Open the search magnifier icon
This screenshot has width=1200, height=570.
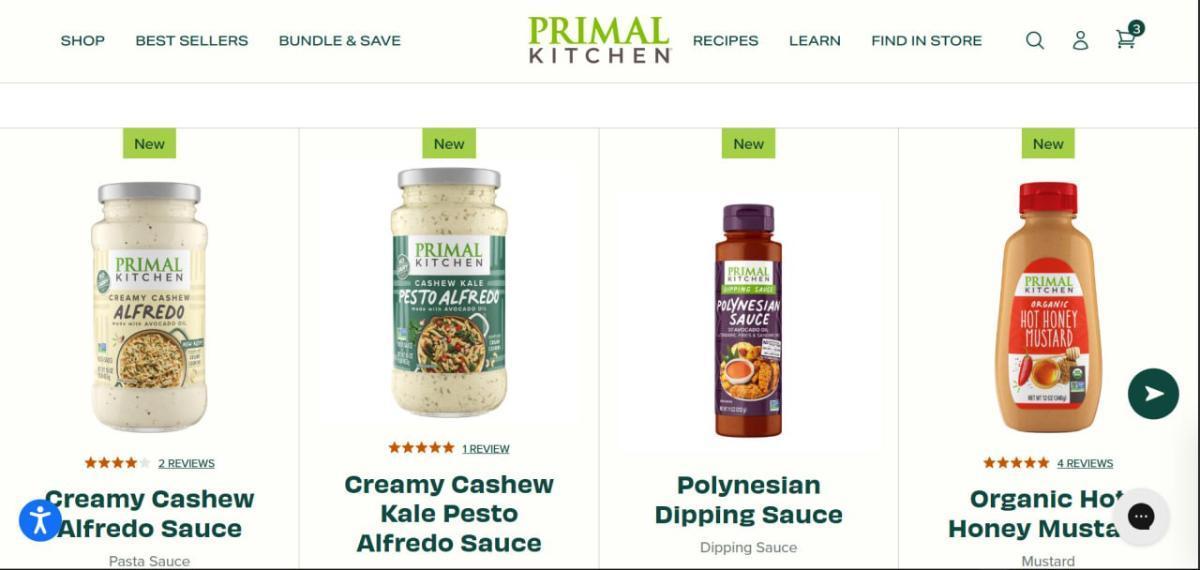point(1035,40)
